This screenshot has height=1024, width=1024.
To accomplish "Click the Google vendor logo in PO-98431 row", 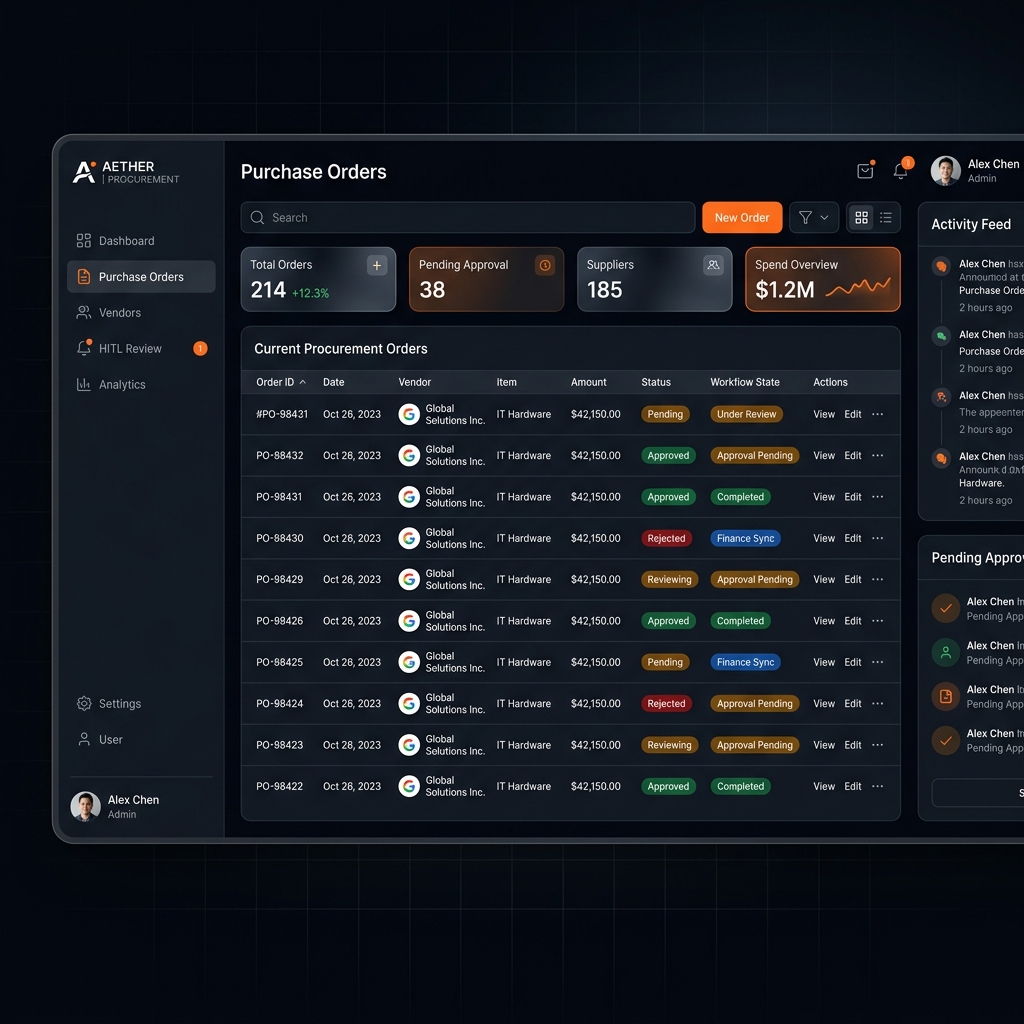I will [x=409, y=414].
